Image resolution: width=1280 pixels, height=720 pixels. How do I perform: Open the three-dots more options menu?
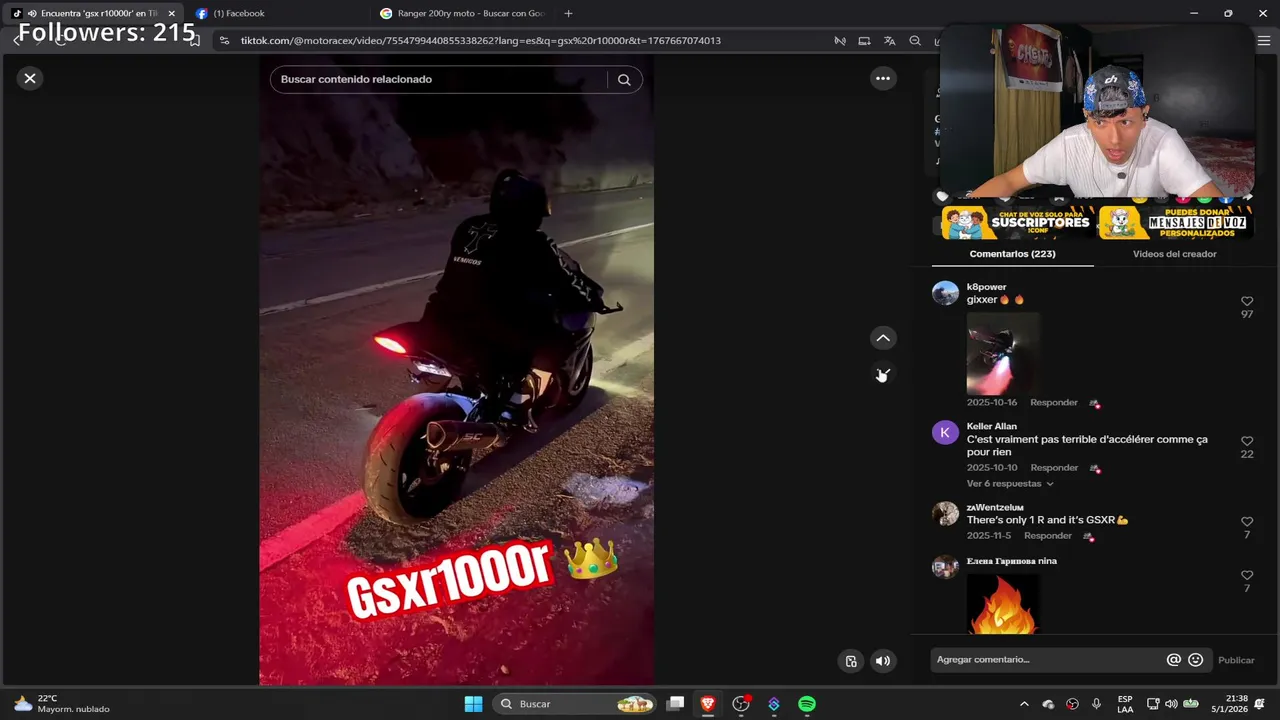883,78
